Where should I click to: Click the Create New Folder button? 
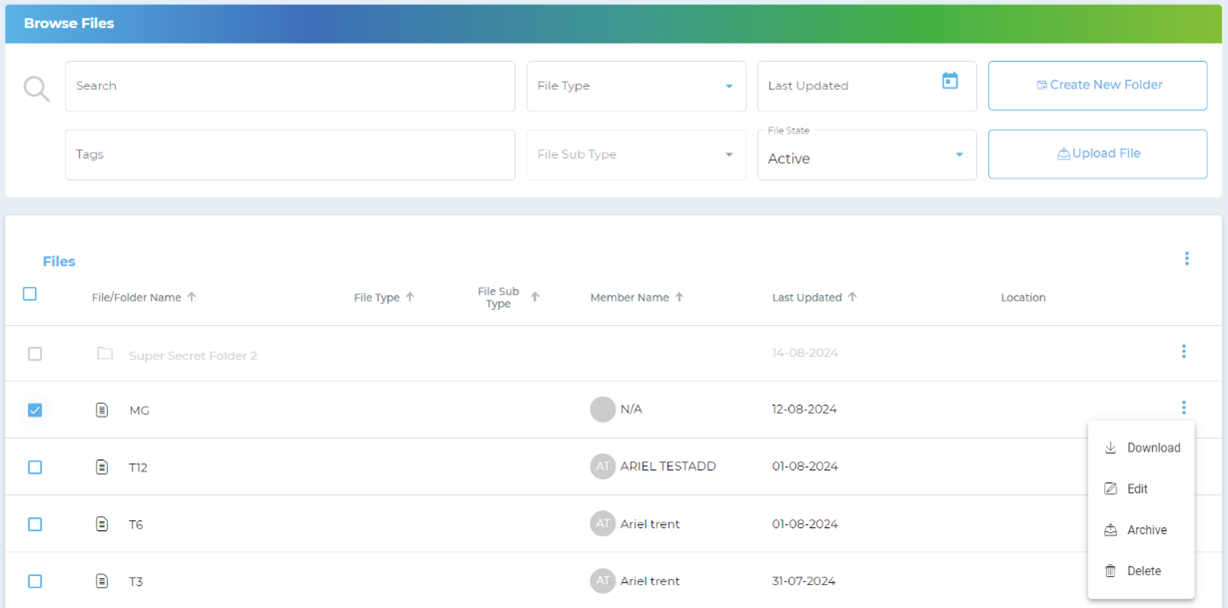coord(1097,86)
